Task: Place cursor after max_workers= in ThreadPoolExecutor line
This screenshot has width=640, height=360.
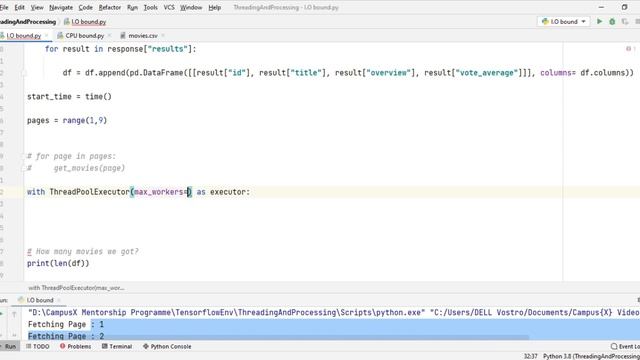Action: [188, 192]
